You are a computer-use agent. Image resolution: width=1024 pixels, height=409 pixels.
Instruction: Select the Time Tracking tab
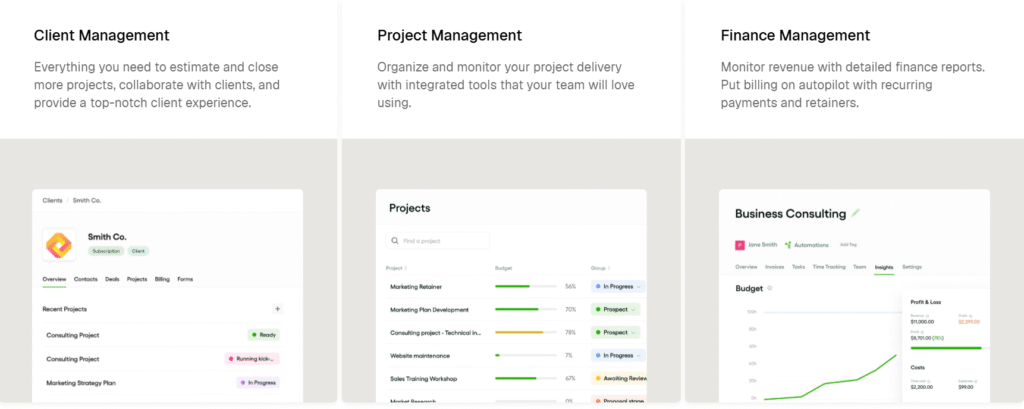(x=829, y=267)
